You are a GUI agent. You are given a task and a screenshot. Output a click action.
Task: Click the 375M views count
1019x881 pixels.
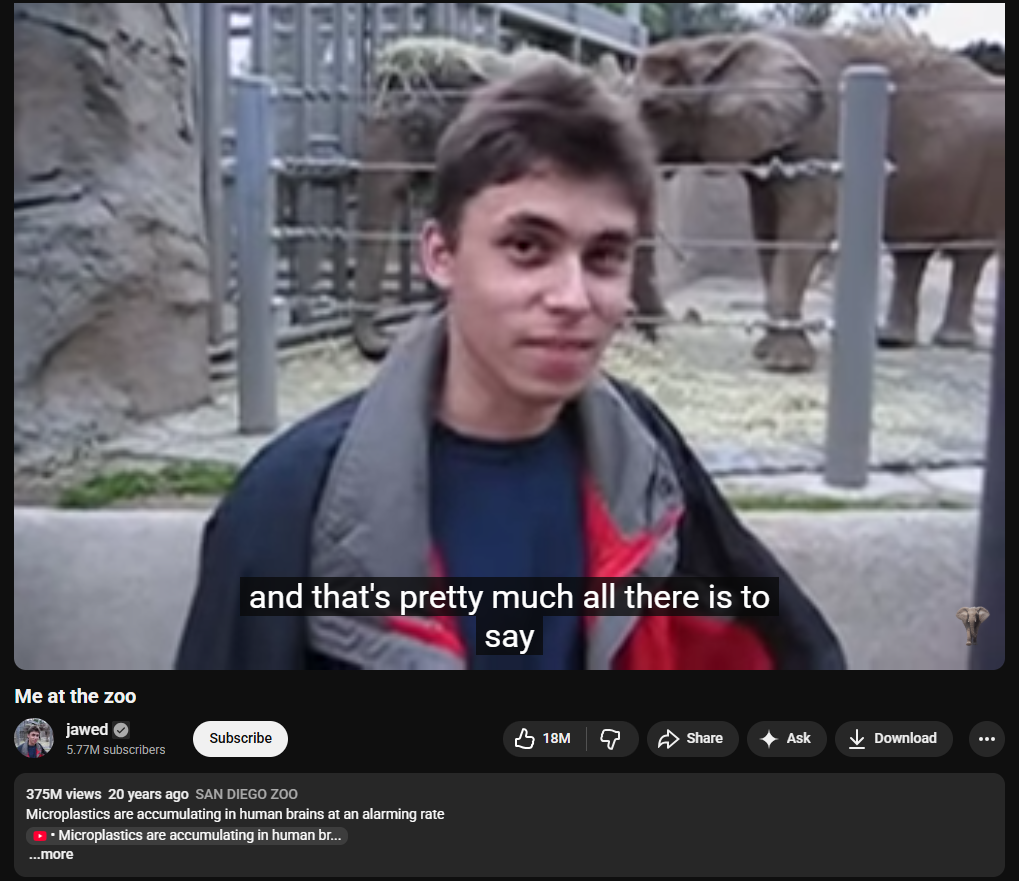point(64,794)
